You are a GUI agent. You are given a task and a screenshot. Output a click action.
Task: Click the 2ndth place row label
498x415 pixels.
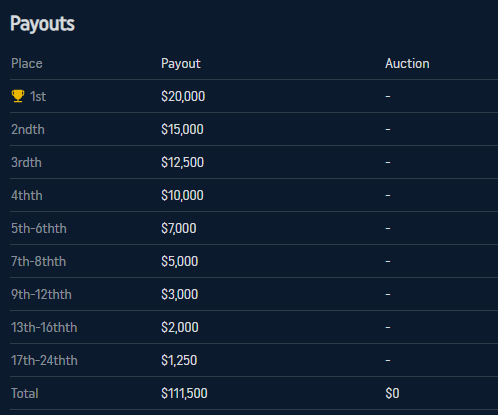coord(28,129)
